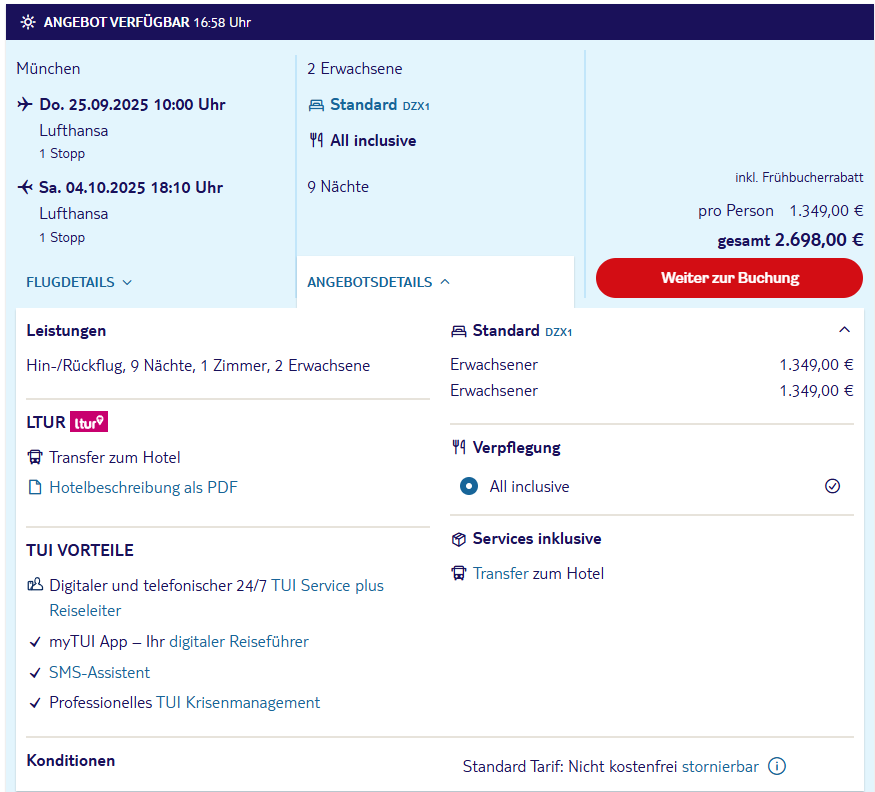This screenshot has height=792, width=875.
Task: Click the stornierbar link
Action: (720, 766)
